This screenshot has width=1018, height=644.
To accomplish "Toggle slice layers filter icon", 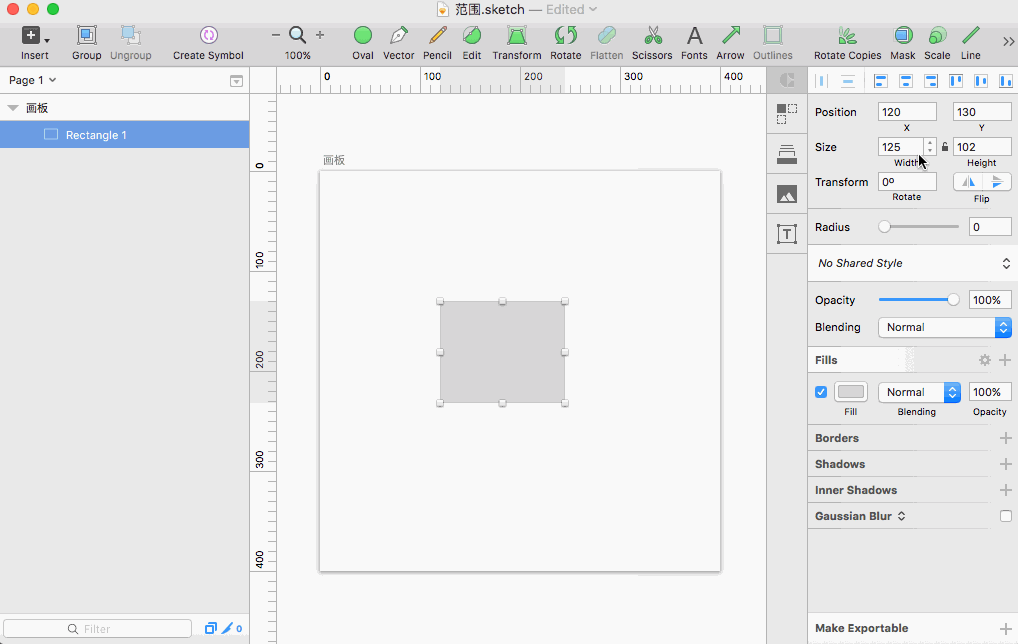I will (x=227, y=628).
